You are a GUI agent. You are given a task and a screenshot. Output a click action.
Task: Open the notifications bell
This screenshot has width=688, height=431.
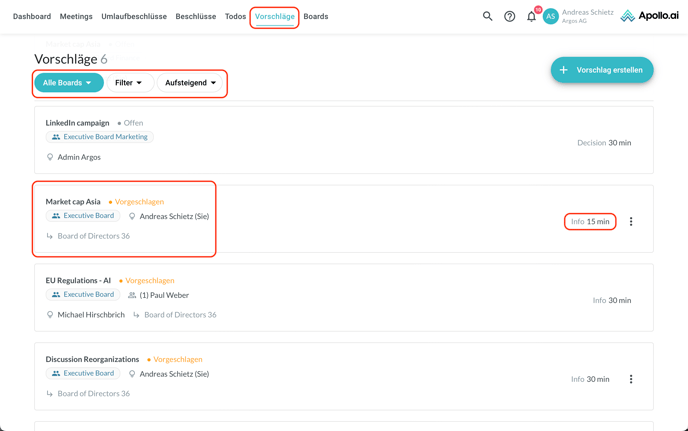tap(532, 16)
